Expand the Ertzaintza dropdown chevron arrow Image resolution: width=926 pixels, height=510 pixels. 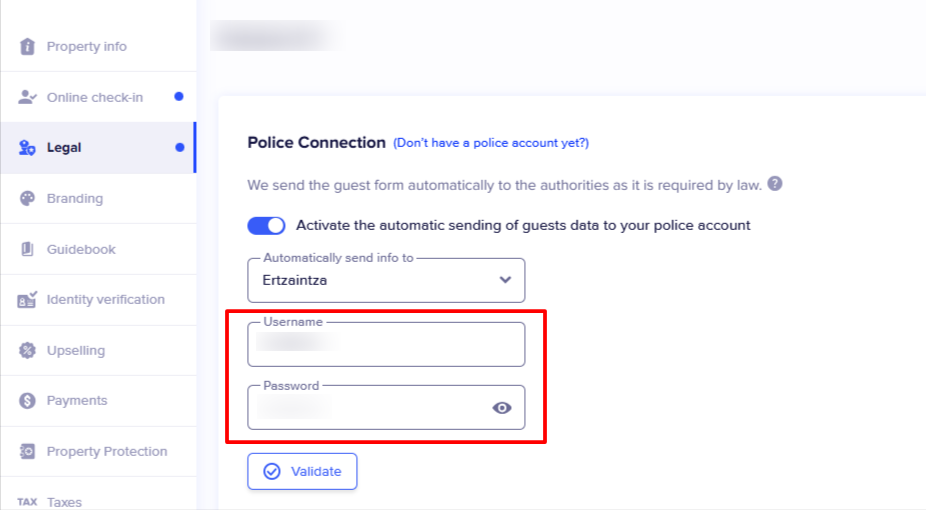click(x=505, y=280)
